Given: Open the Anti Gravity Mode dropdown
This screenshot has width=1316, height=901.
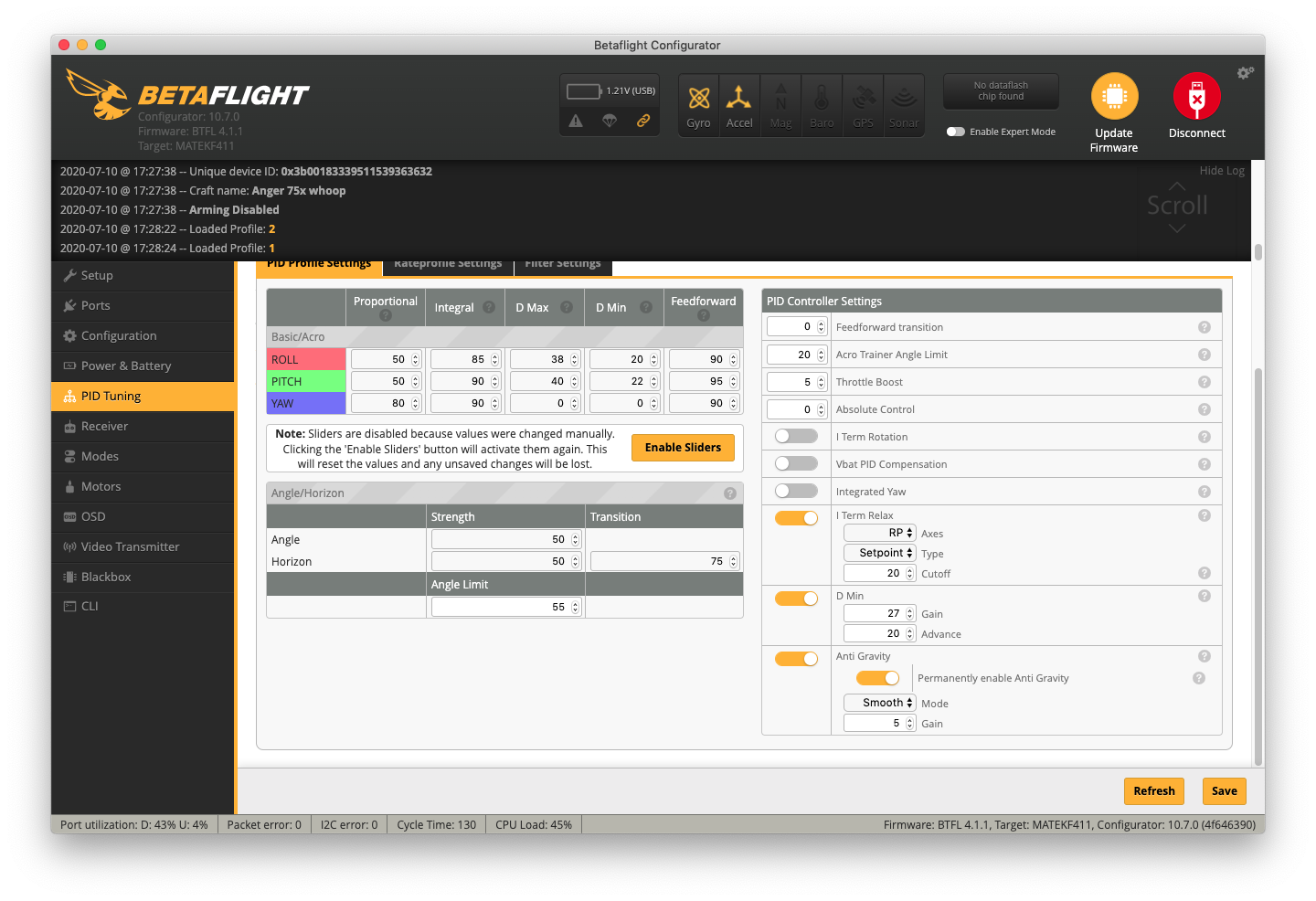Looking at the screenshot, I should click(879, 703).
